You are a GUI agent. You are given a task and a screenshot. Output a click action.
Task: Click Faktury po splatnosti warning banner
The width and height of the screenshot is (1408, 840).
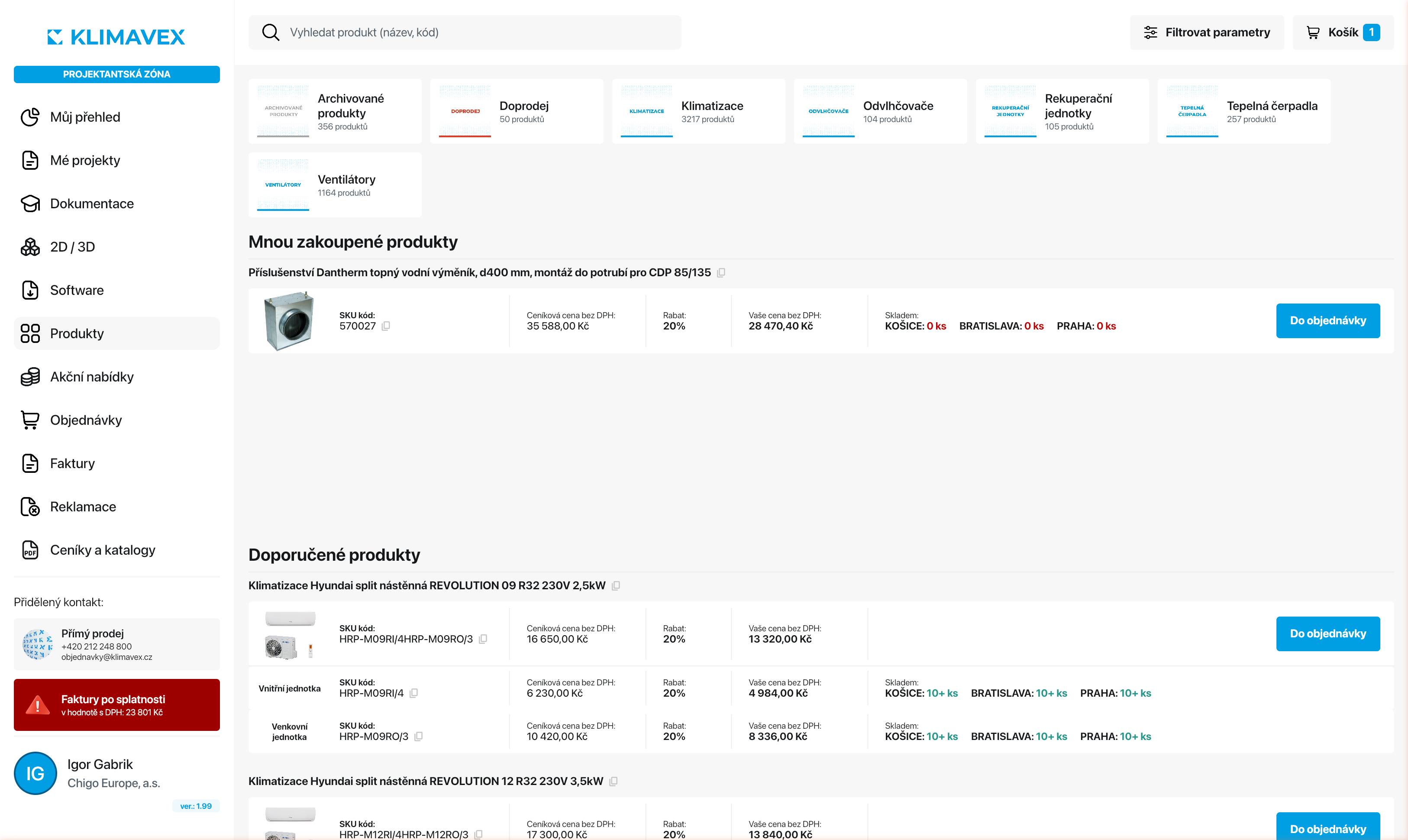(116, 705)
